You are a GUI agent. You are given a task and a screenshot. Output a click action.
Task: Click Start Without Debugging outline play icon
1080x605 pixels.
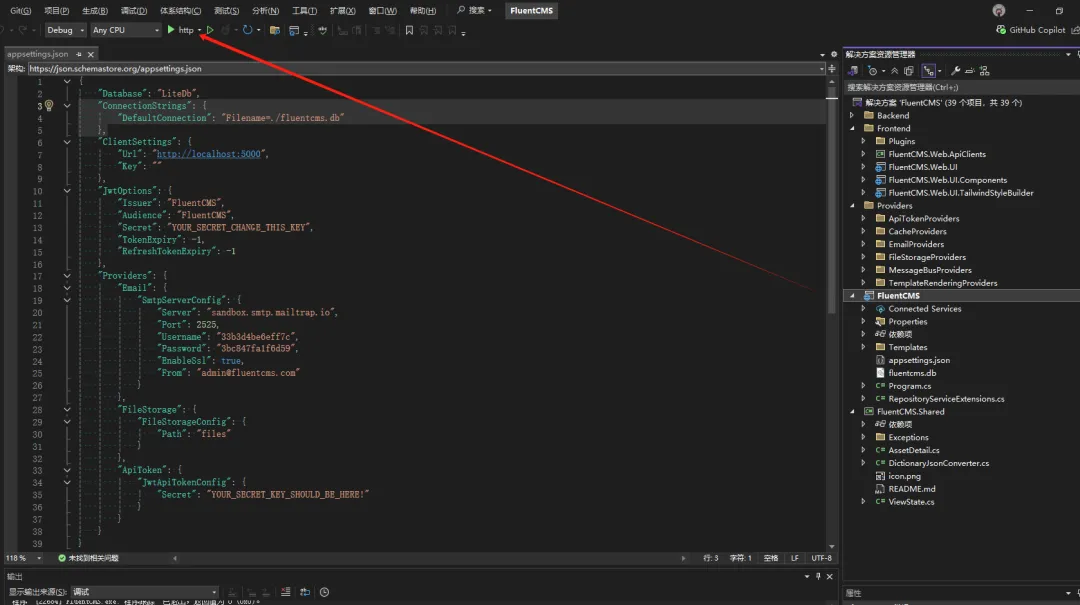[x=210, y=30]
